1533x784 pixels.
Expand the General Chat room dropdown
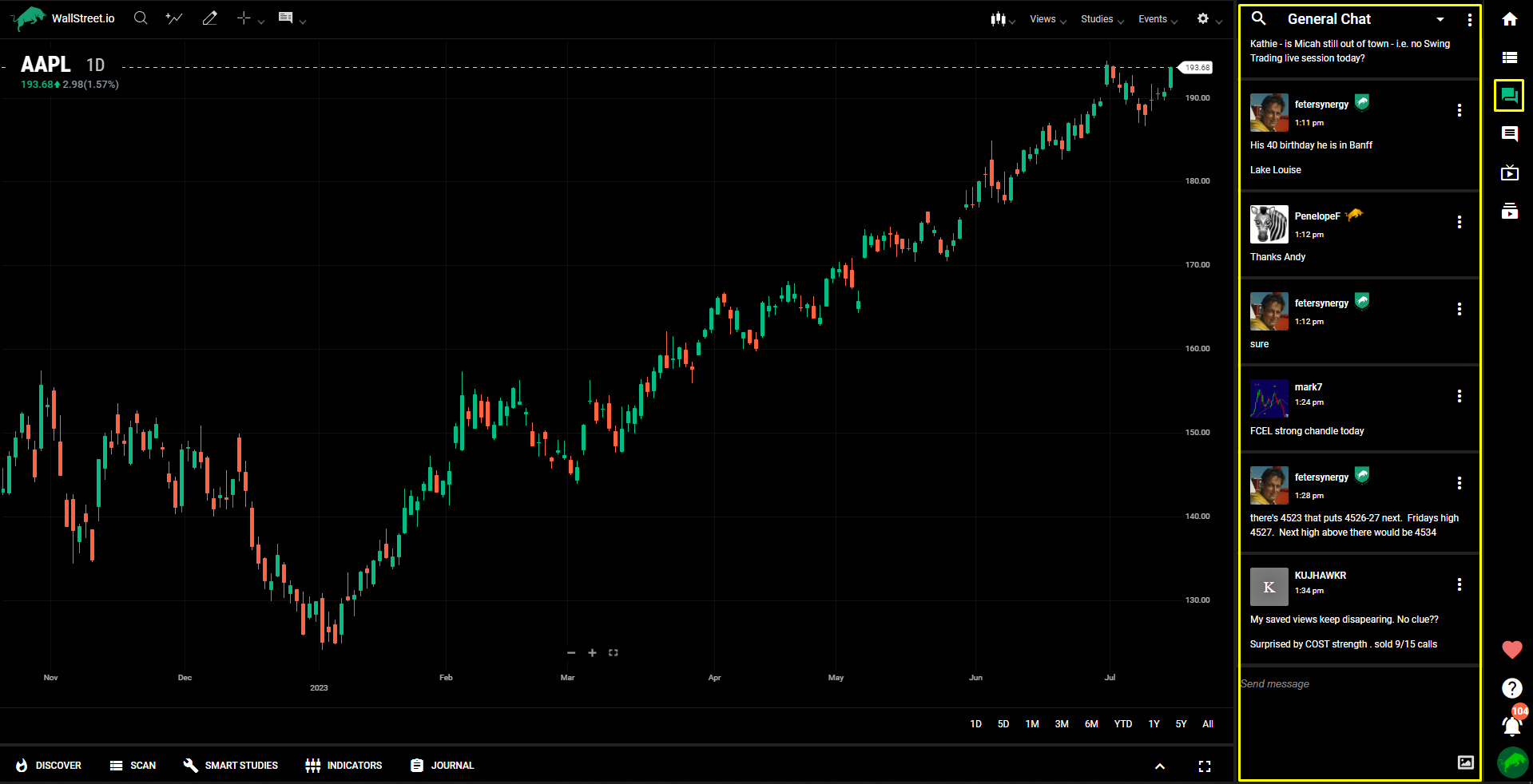point(1440,19)
